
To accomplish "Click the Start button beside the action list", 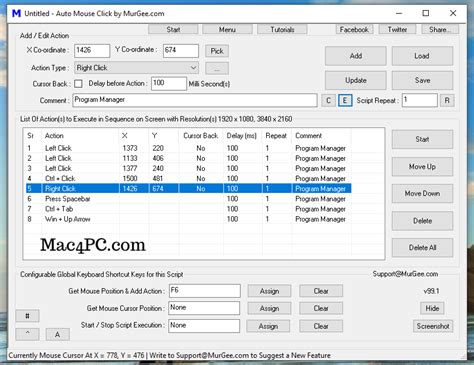I will pyautogui.click(x=422, y=139).
